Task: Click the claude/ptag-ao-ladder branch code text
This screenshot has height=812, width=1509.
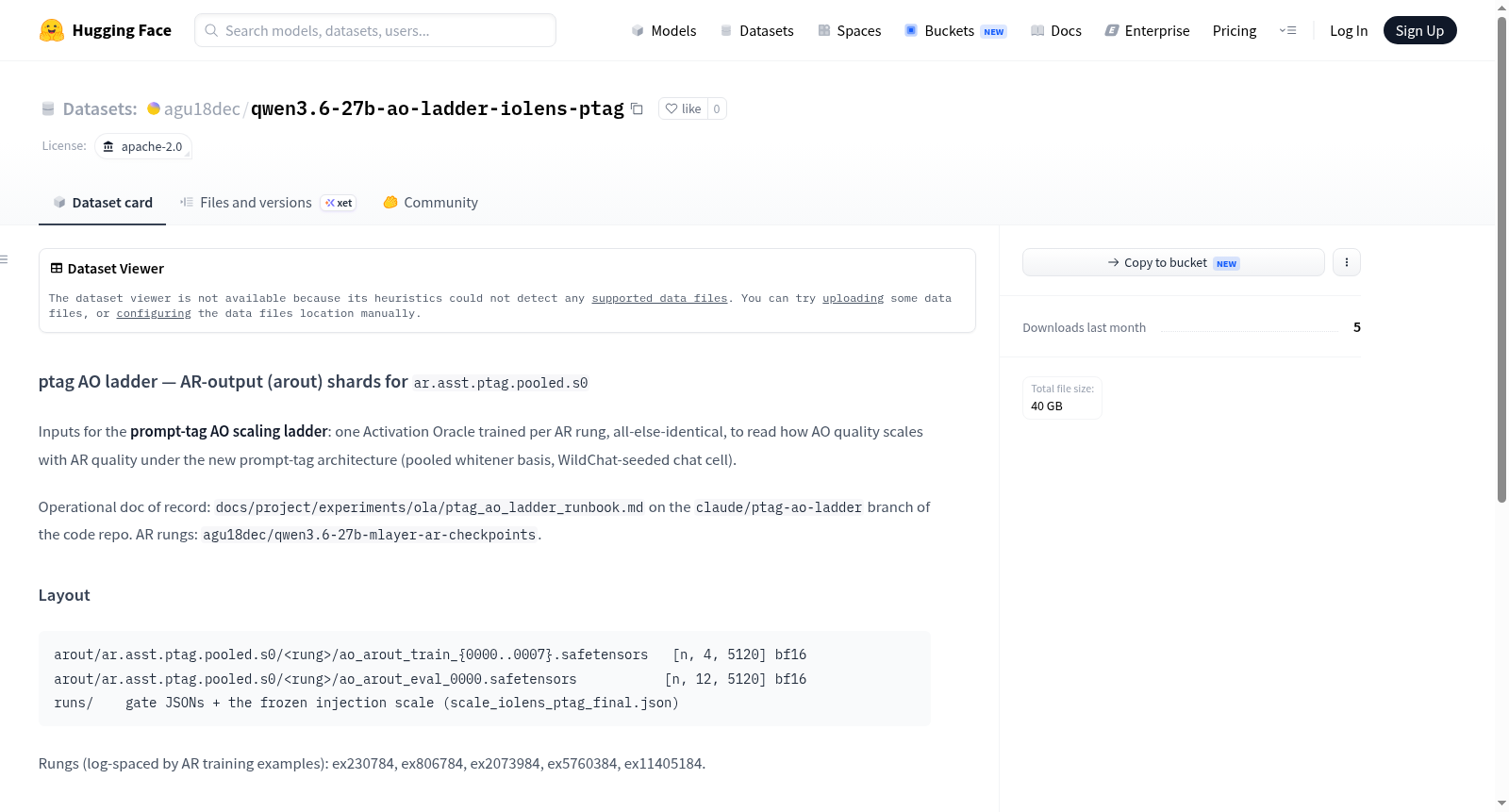Action: click(x=779, y=507)
